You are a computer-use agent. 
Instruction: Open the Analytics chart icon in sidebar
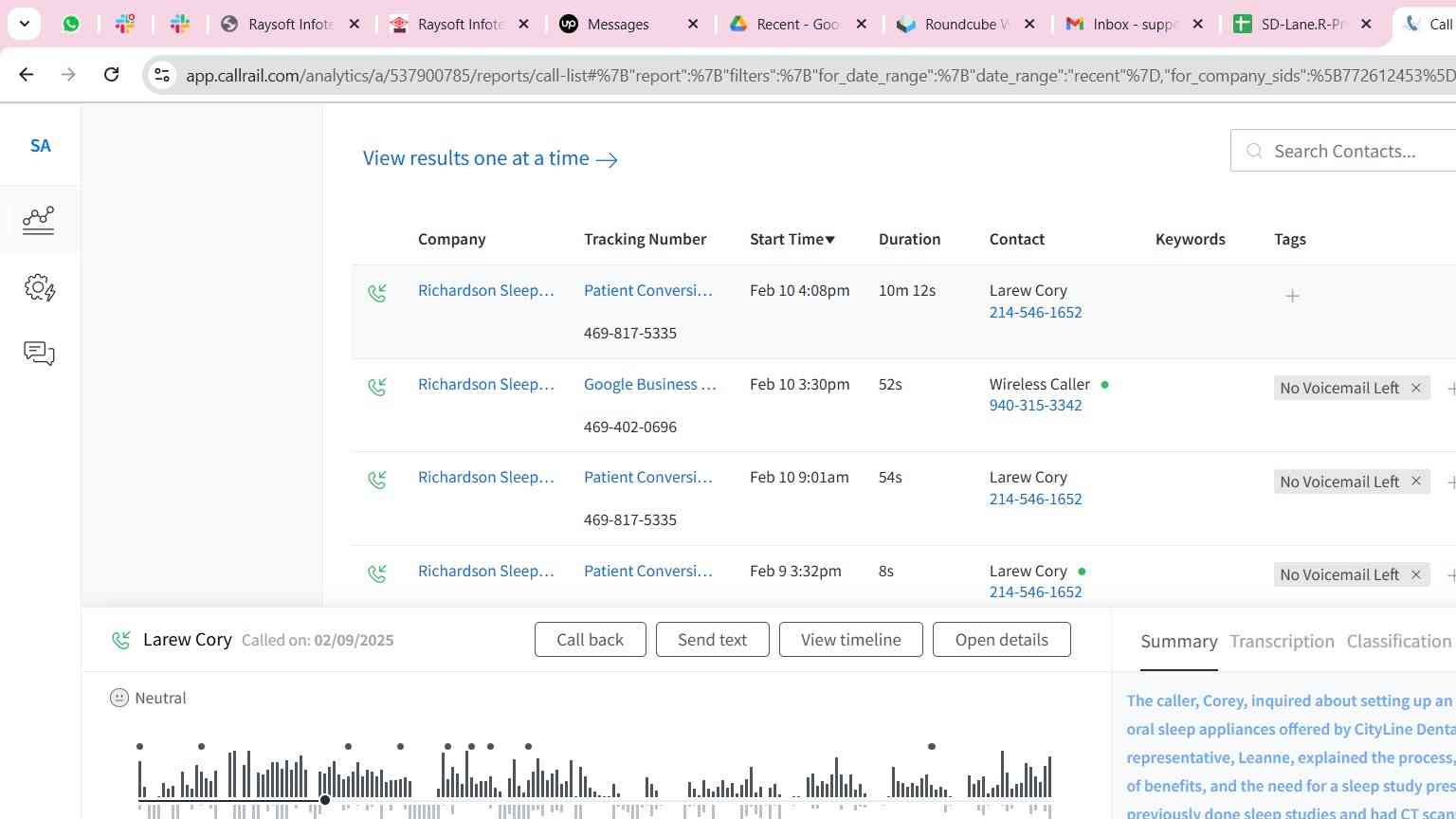(39, 220)
